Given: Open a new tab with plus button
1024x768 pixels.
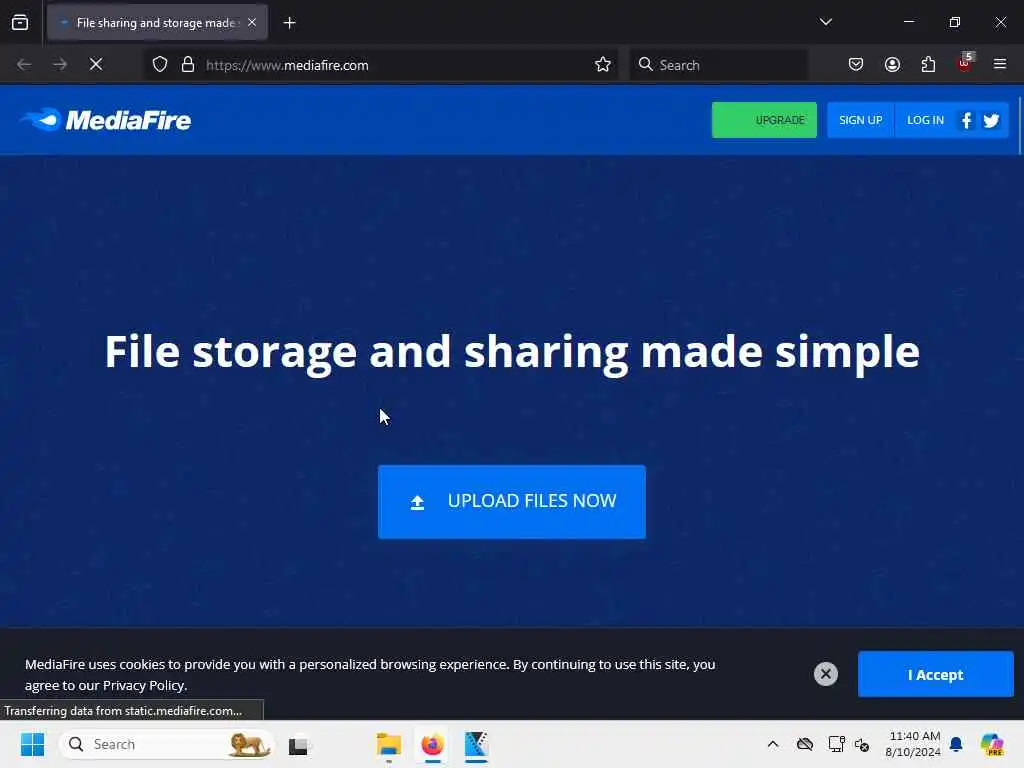Looking at the screenshot, I should (289, 23).
